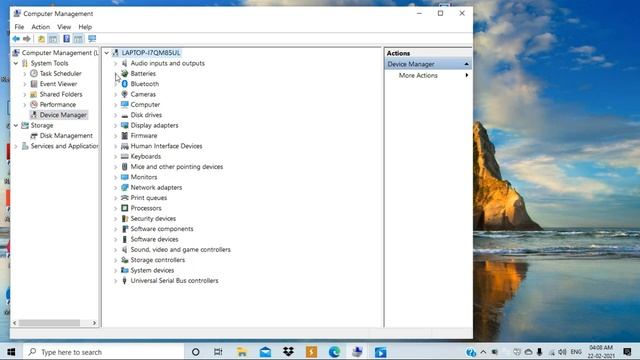Click the Processors icon
The width and height of the screenshot is (640, 360).
[124, 208]
